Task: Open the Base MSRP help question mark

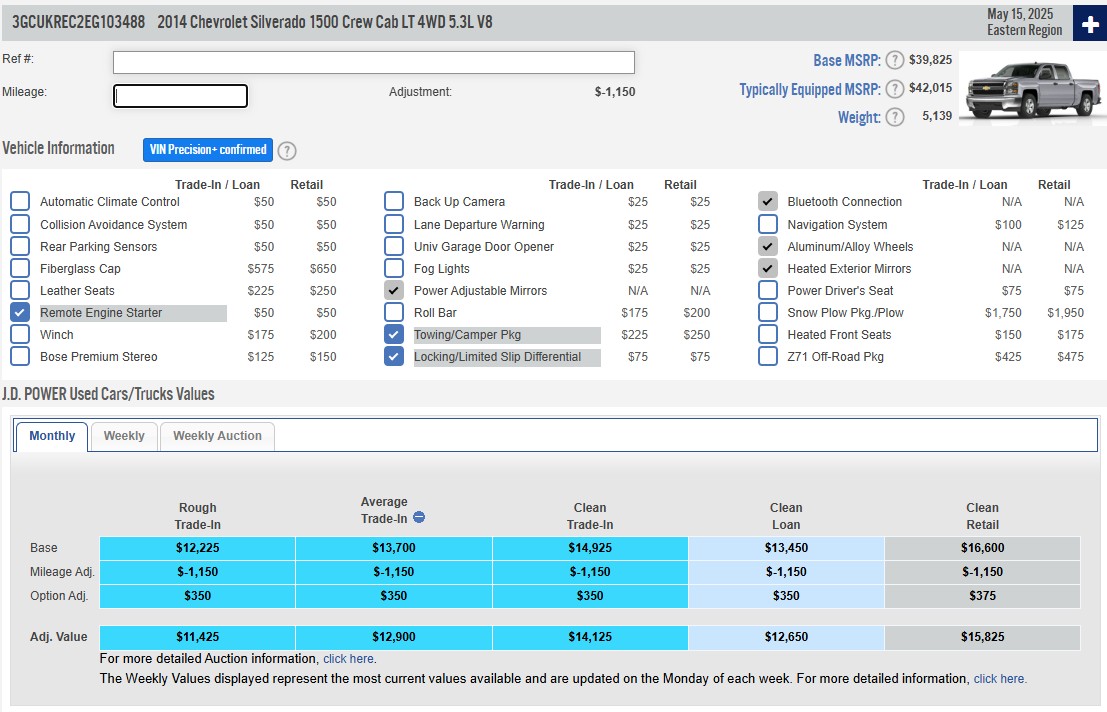Action: (x=894, y=60)
